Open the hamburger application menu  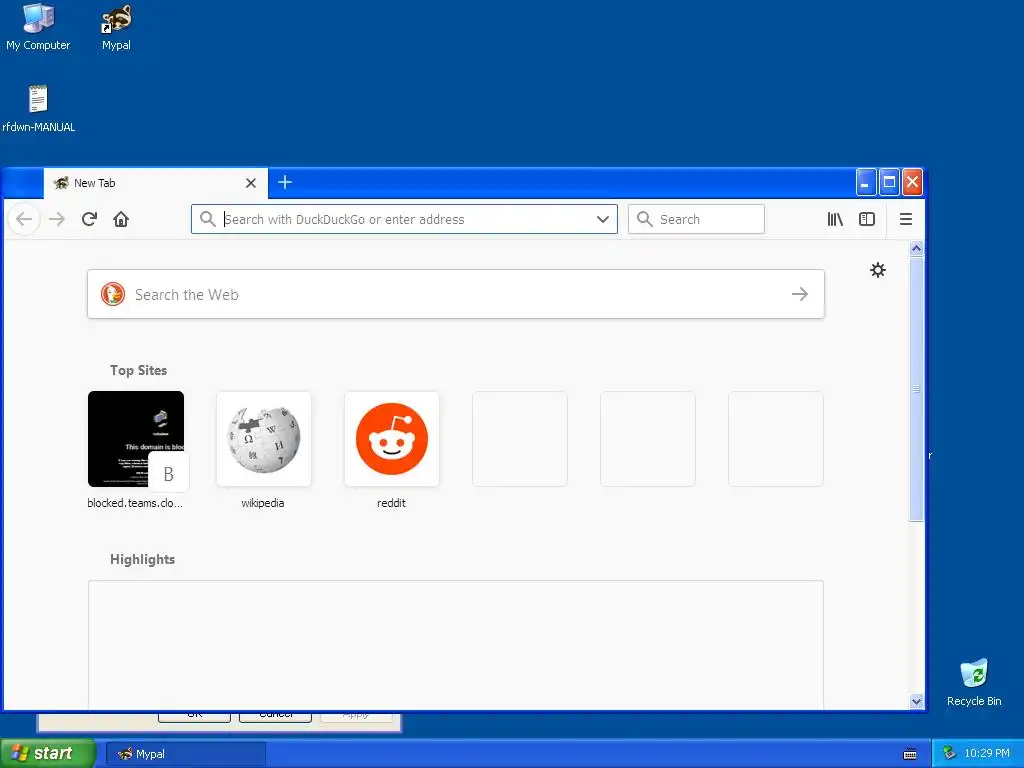(906, 219)
